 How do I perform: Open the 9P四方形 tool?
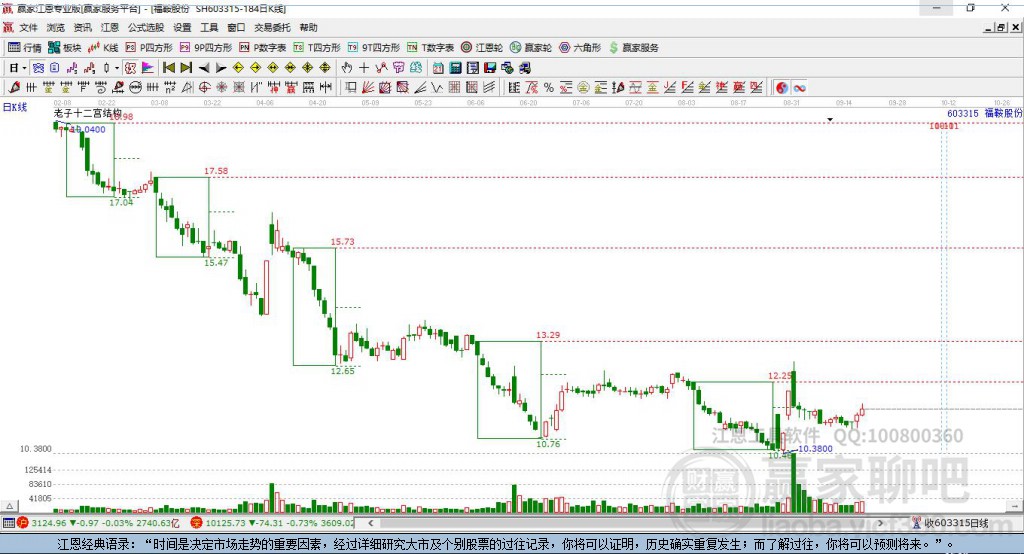[x=206, y=48]
